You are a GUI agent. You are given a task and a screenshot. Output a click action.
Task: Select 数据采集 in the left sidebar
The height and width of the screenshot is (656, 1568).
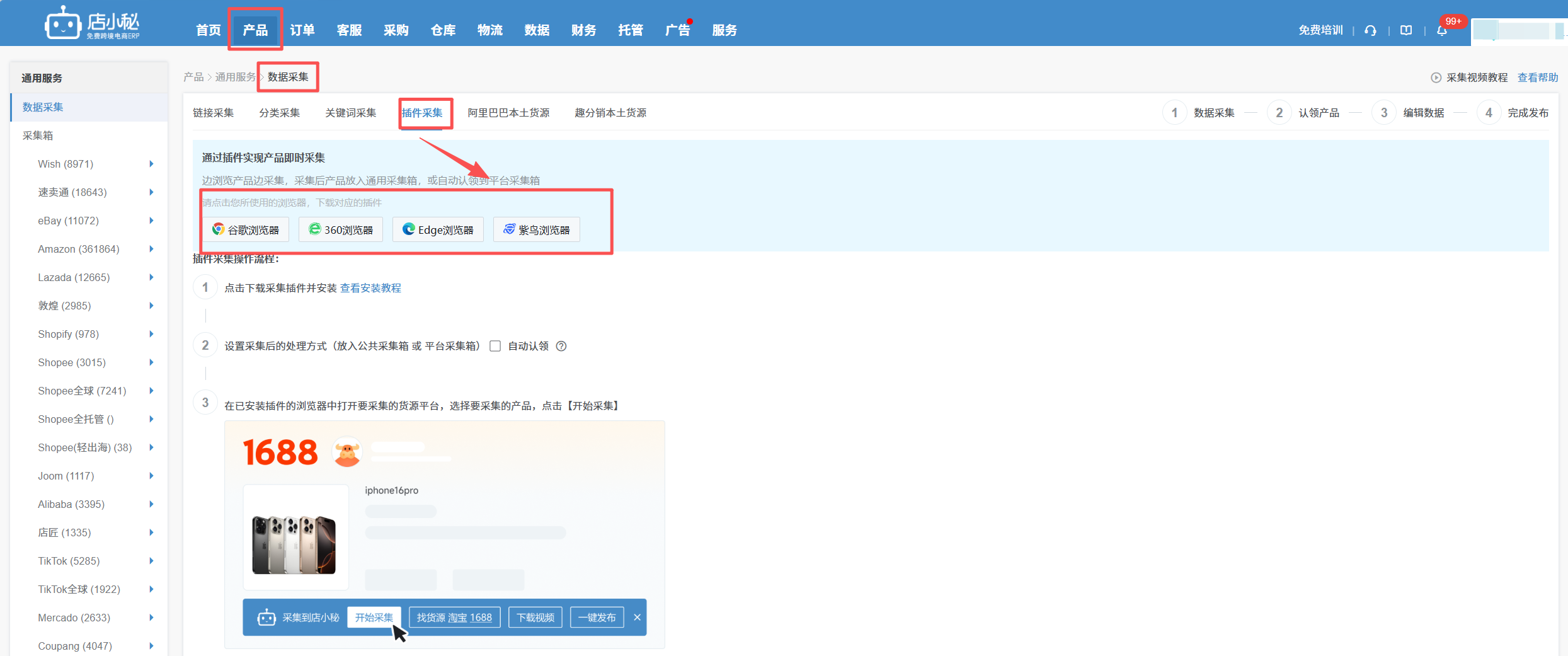pyautogui.click(x=89, y=107)
